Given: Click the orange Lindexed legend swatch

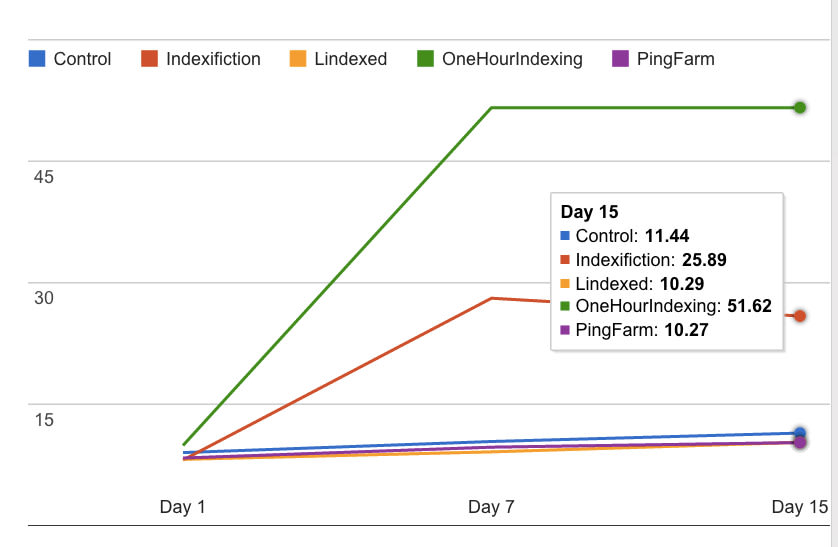Looking at the screenshot, I should (297, 58).
